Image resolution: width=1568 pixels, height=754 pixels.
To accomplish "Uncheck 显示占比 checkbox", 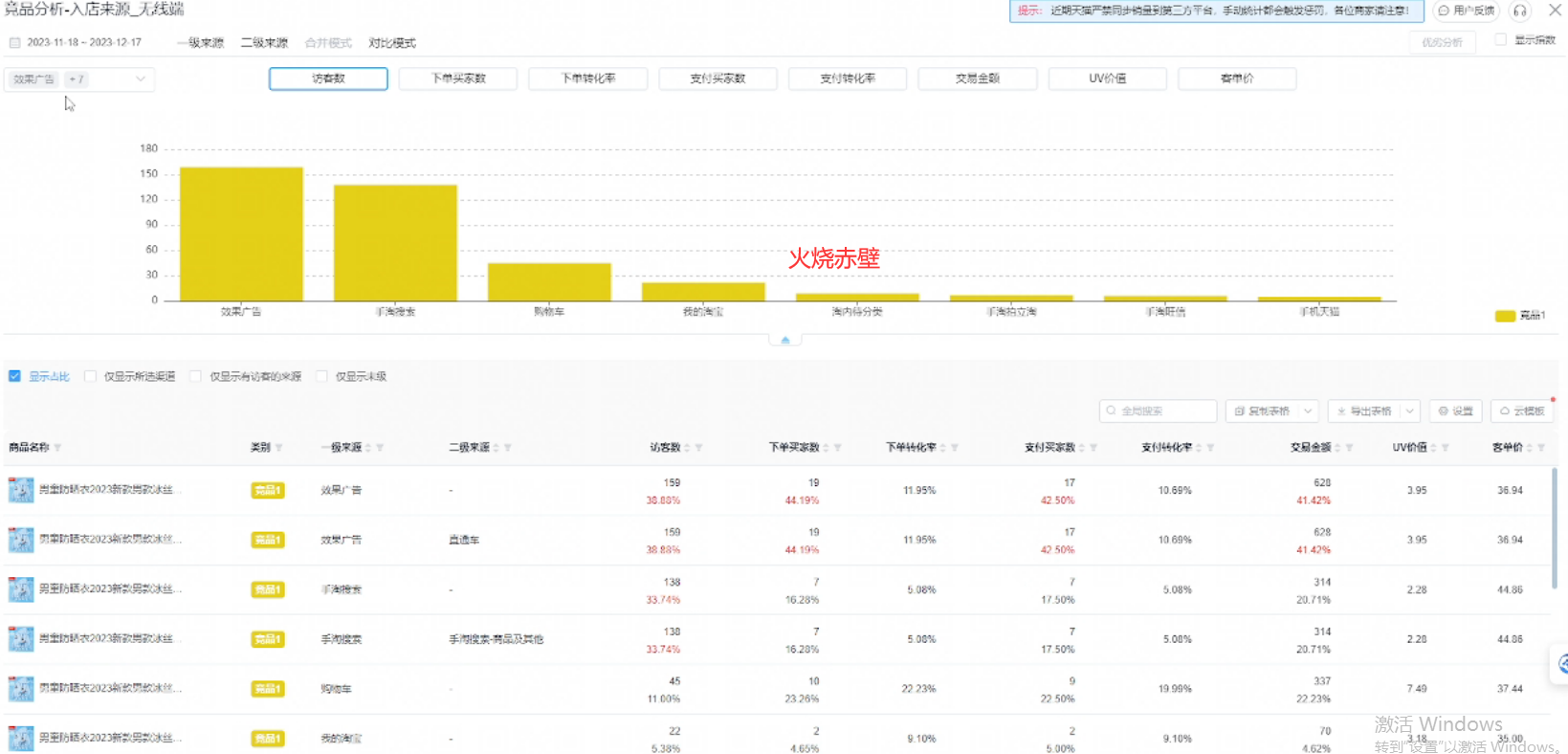I will pyautogui.click(x=14, y=376).
